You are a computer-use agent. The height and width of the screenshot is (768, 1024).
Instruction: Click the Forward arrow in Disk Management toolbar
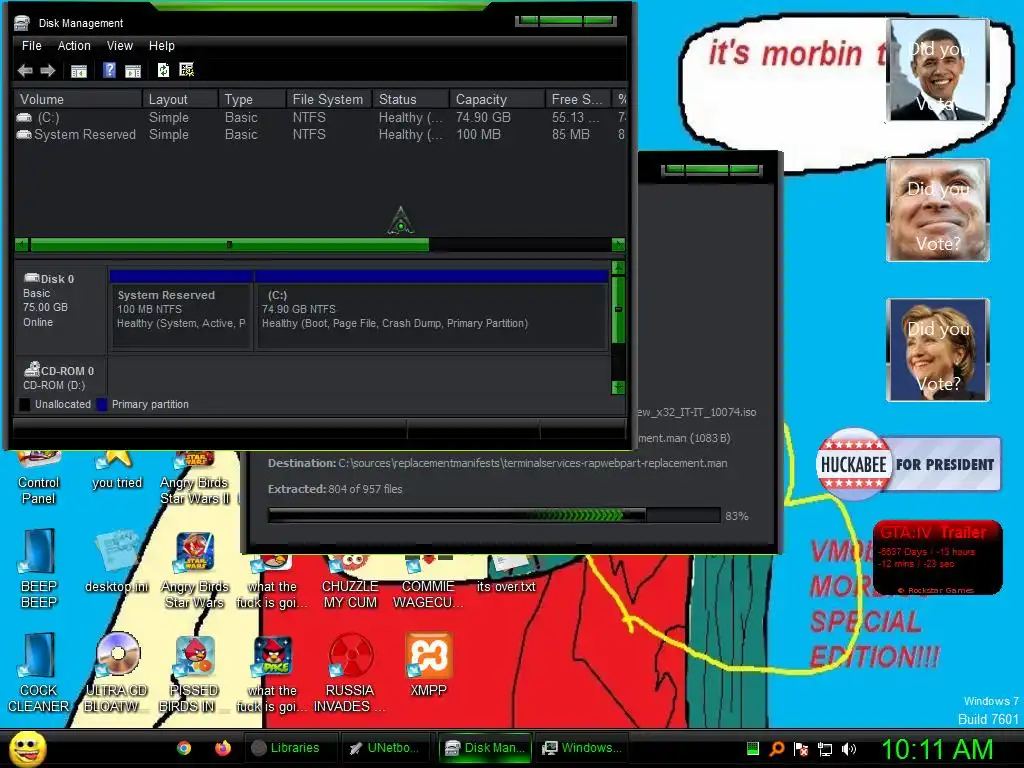pos(48,71)
